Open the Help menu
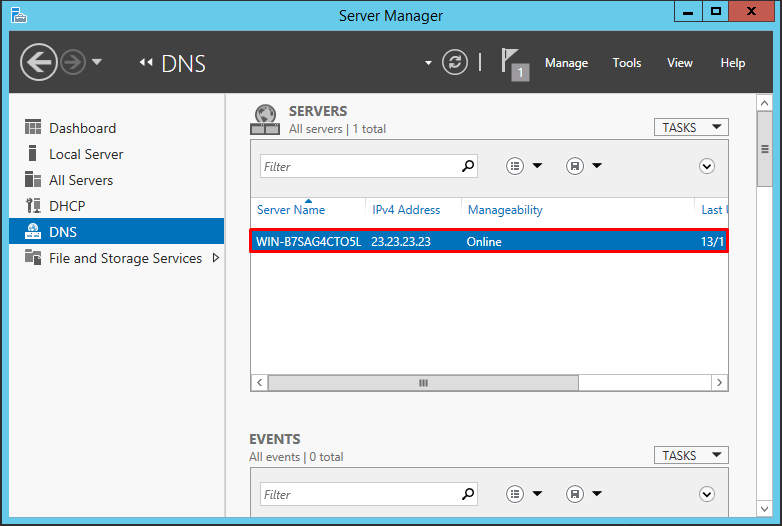 733,63
